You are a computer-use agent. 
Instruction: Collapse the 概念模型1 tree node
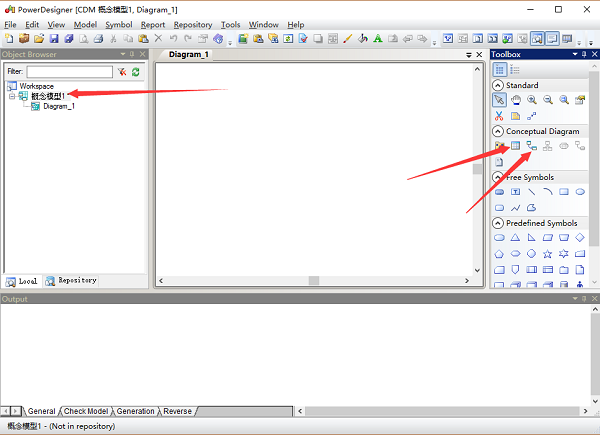[x=12, y=96]
